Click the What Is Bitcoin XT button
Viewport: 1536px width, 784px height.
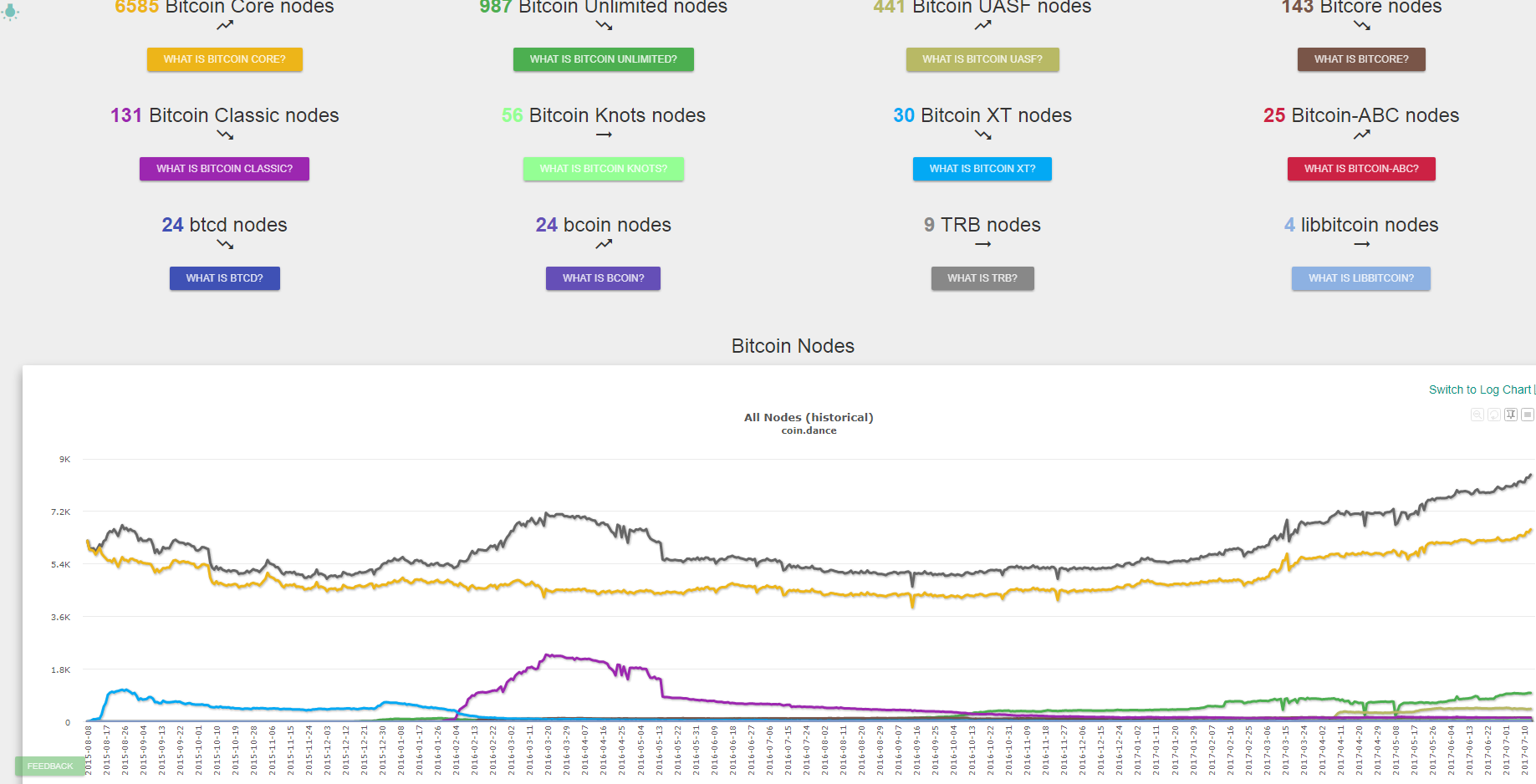(x=982, y=169)
